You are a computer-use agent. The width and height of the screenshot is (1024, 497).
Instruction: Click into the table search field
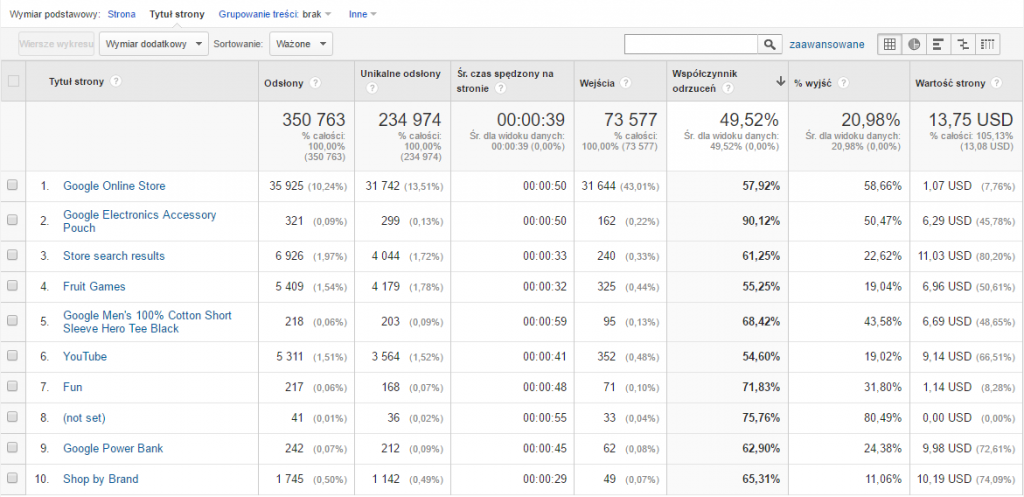[x=691, y=44]
